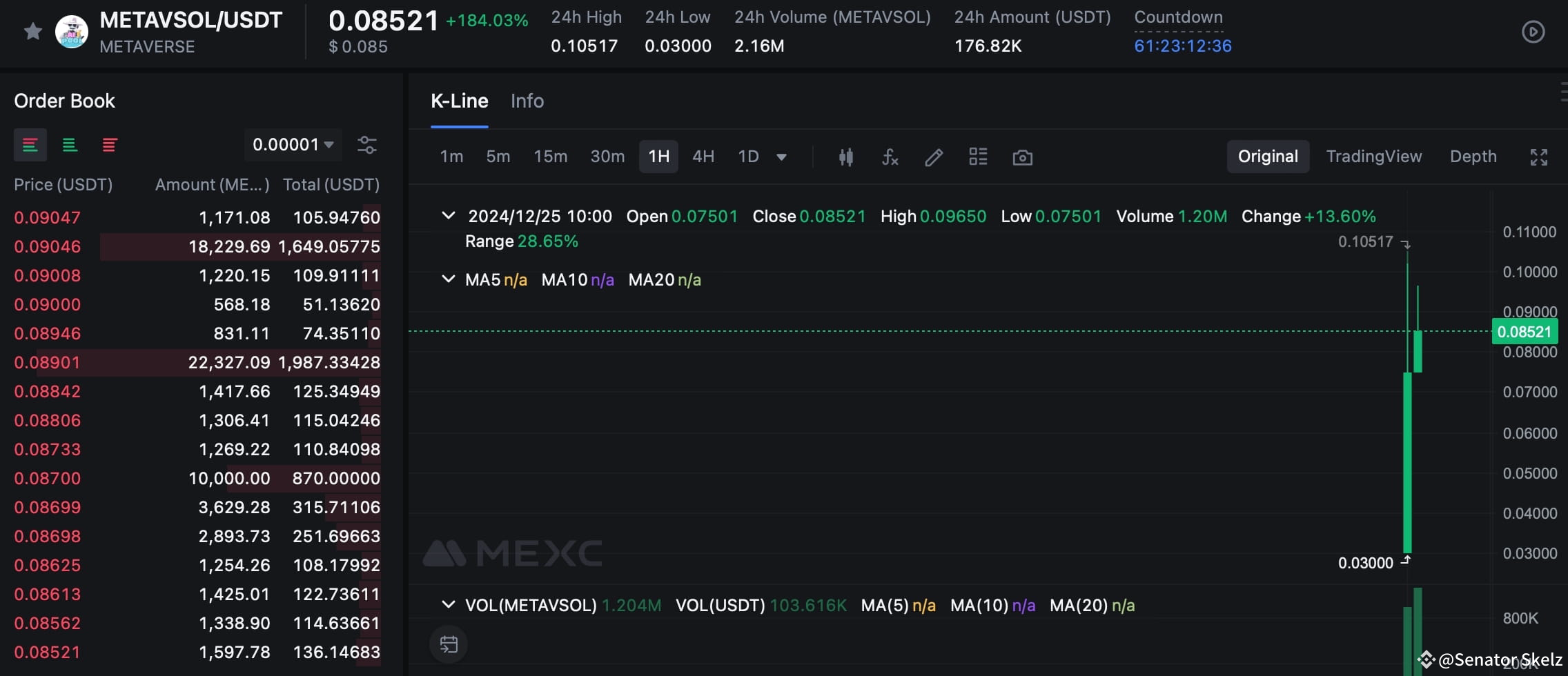The width and height of the screenshot is (1568, 676).
Task: Select the 0.09008 ask price
Action: (x=48, y=275)
